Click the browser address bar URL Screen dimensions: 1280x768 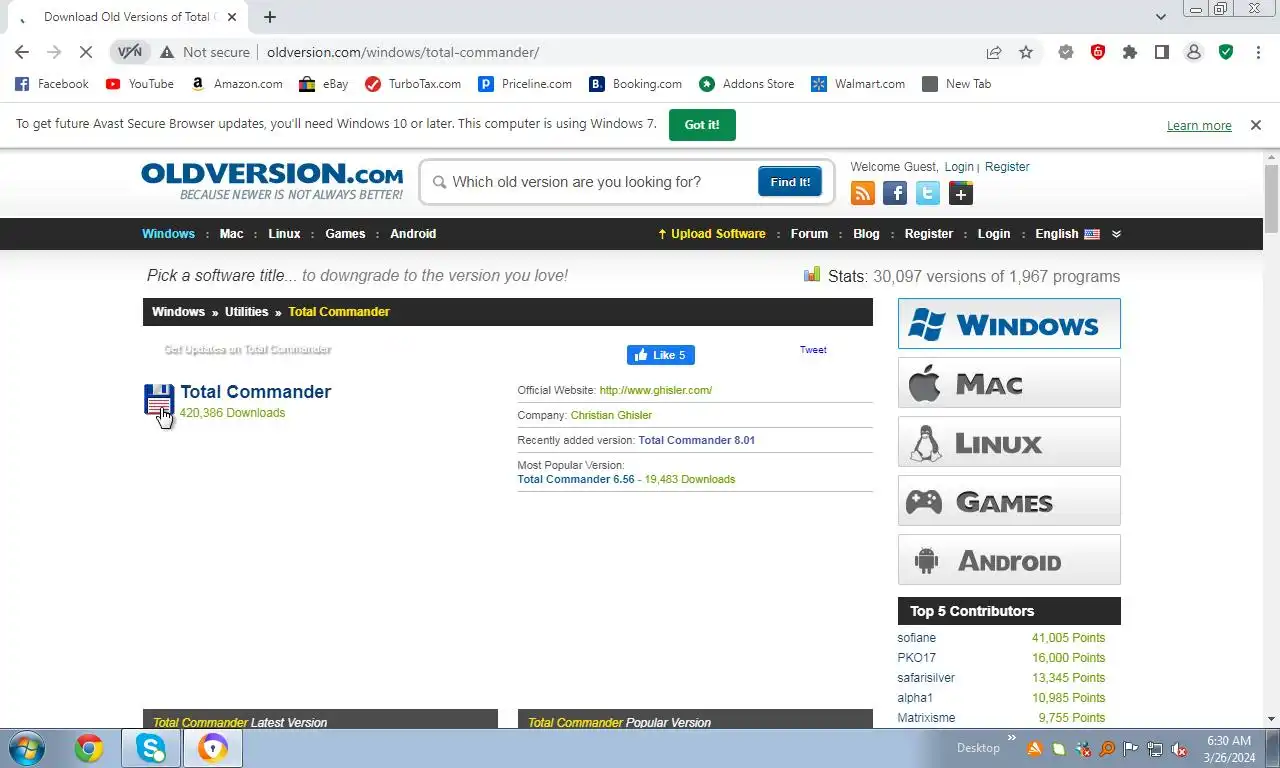(x=403, y=52)
